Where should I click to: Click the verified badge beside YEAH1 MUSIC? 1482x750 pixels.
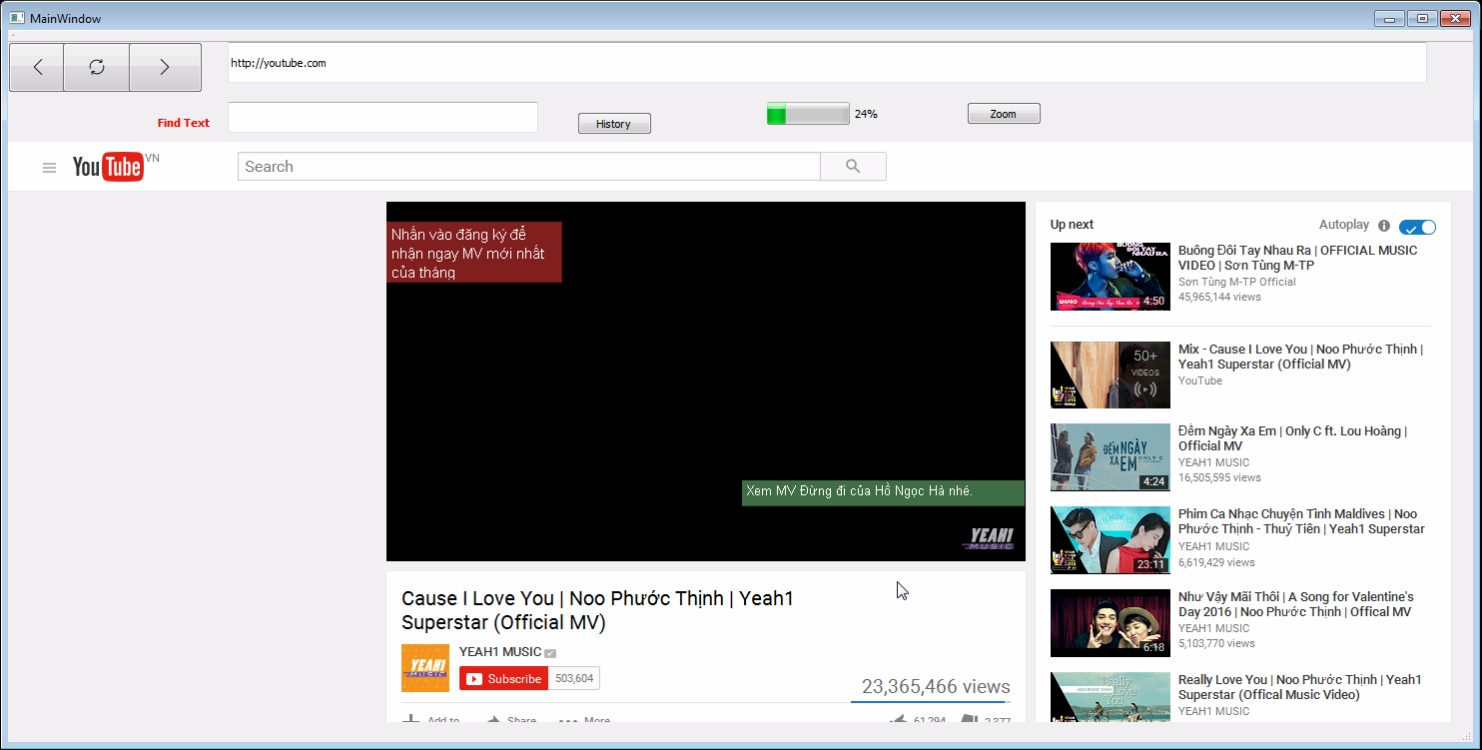550,653
